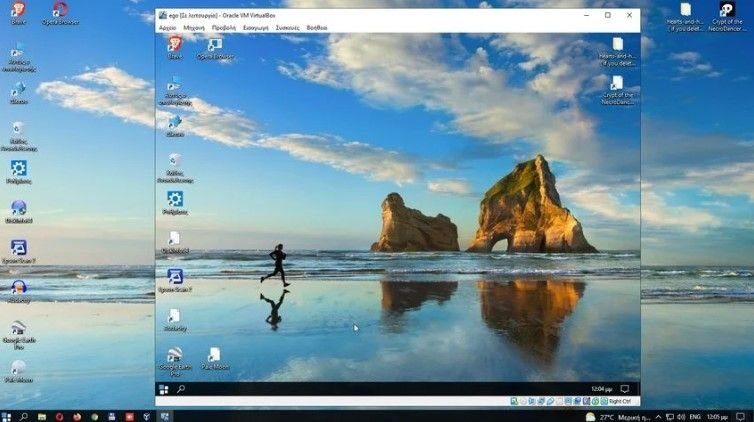Open Opera Browser shortcut inside the VM desktop
This screenshot has width=754, height=422.
pyautogui.click(x=215, y=45)
